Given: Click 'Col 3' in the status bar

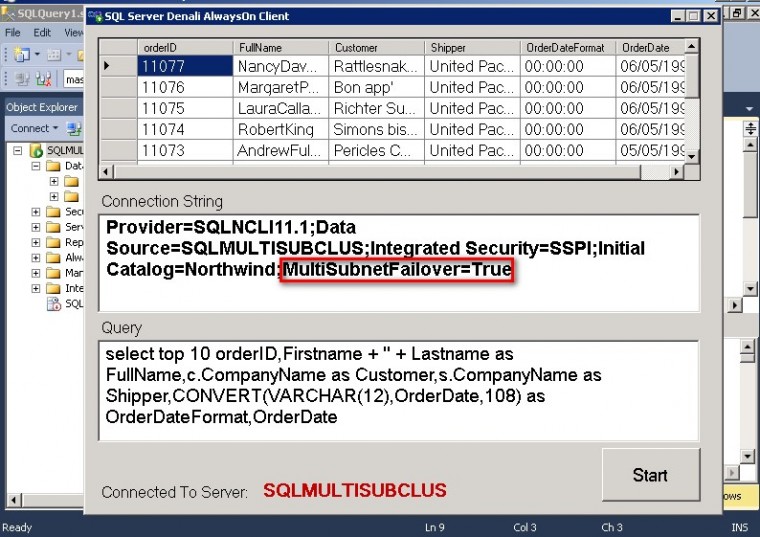Looking at the screenshot, I should 525,527.
